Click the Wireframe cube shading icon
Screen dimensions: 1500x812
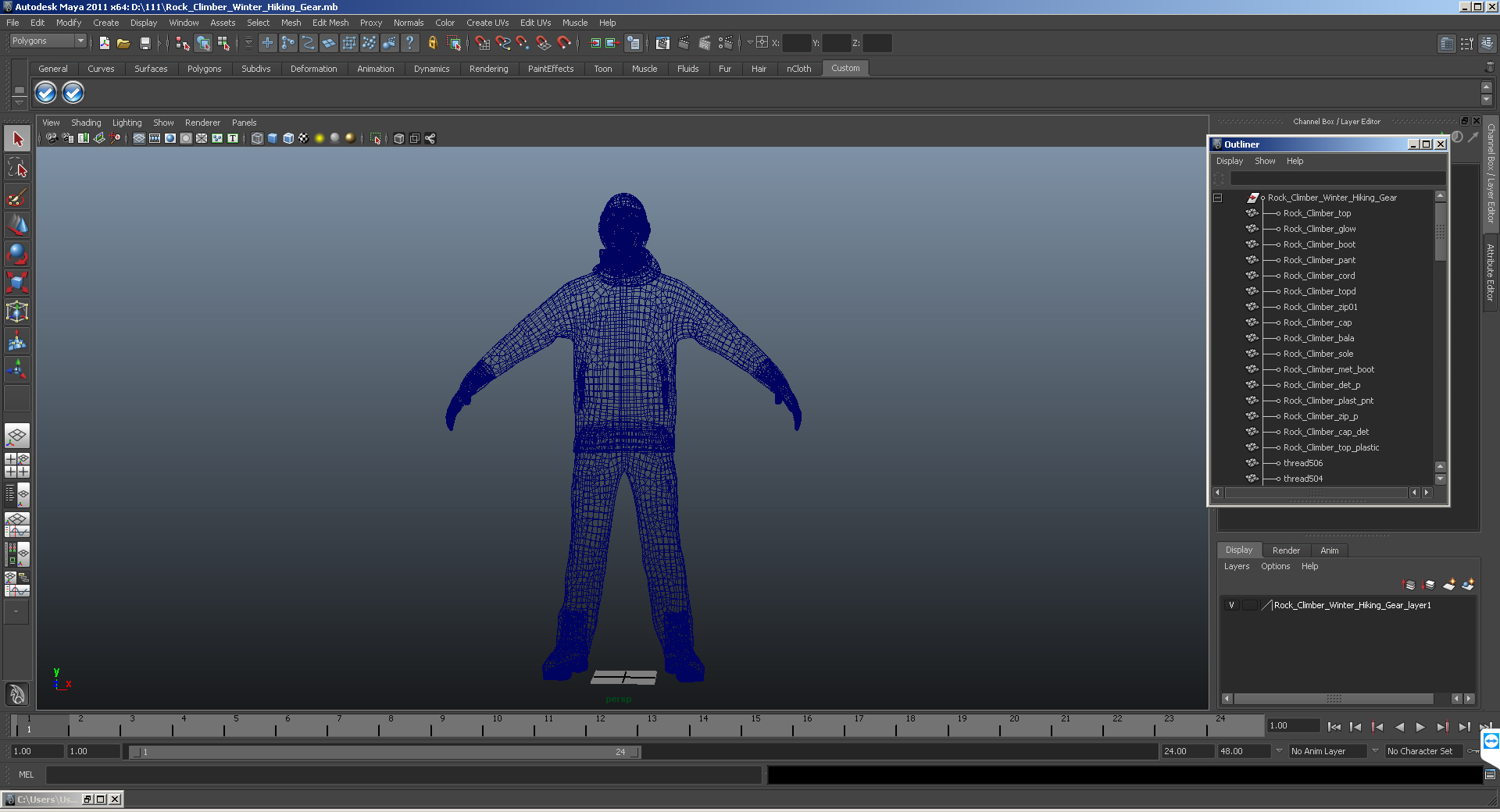coord(257,138)
